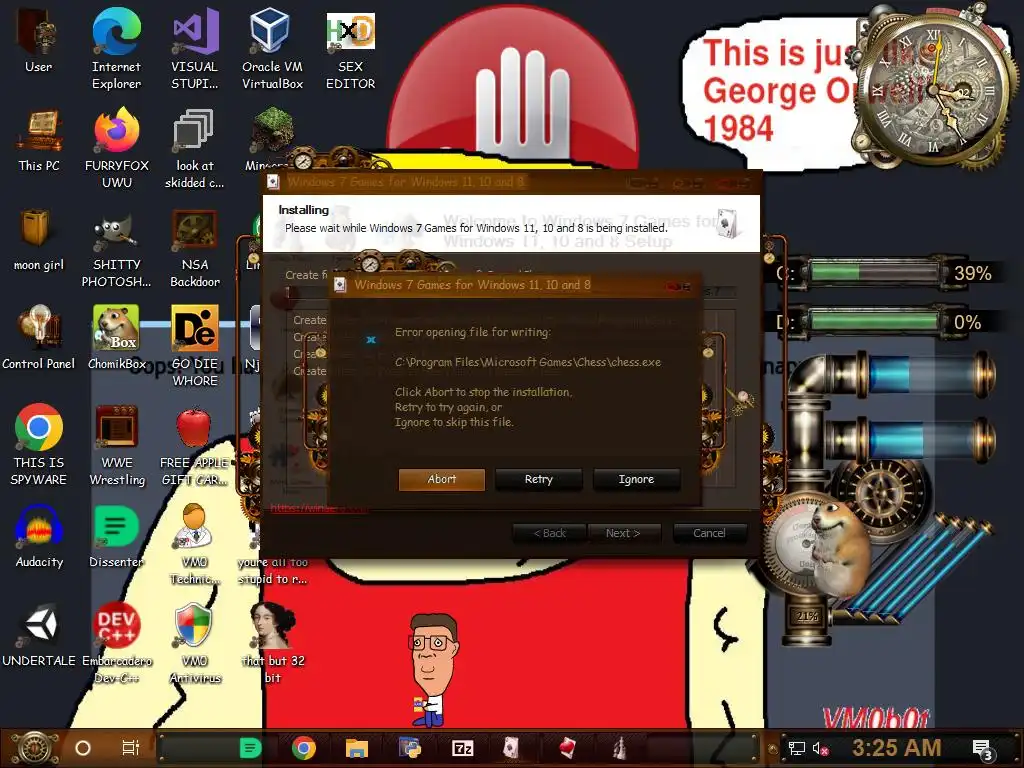Screen dimensions: 1024x768
Task: Switch to the playing-cards installer taskbar item
Action: click(x=512, y=748)
